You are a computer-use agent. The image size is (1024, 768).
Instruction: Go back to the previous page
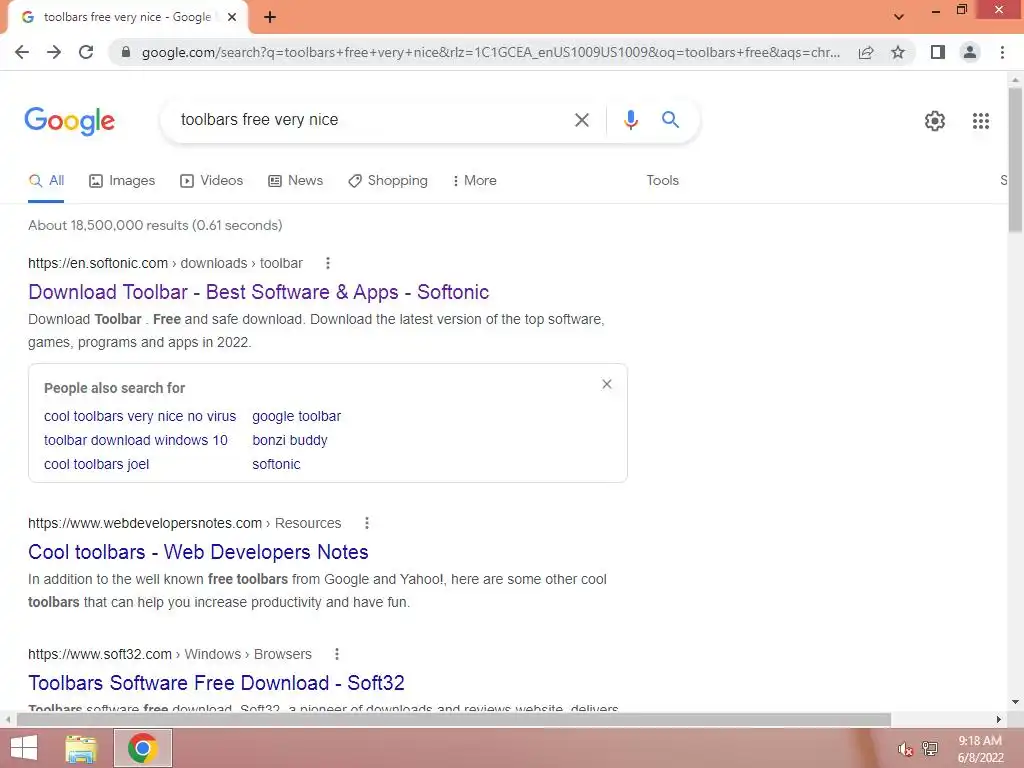22,52
